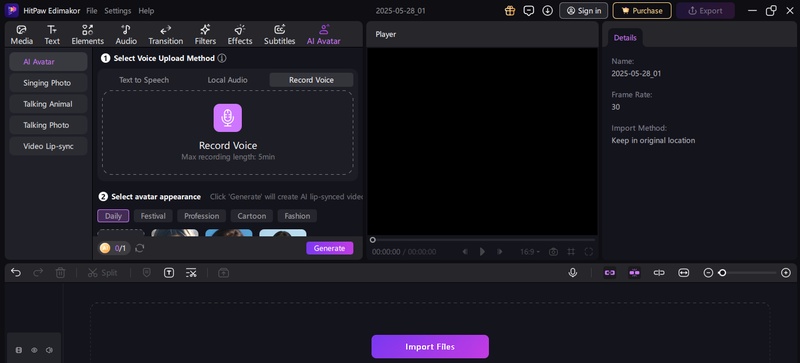Open the File menu

[x=92, y=11]
